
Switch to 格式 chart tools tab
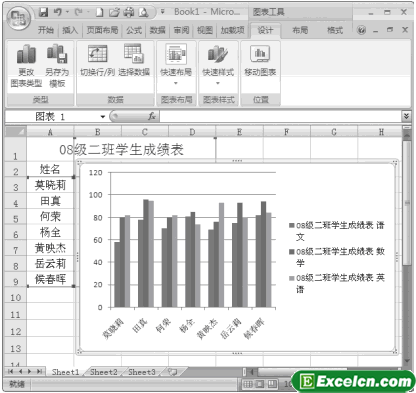pyautogui.click(x=335, y=30)
